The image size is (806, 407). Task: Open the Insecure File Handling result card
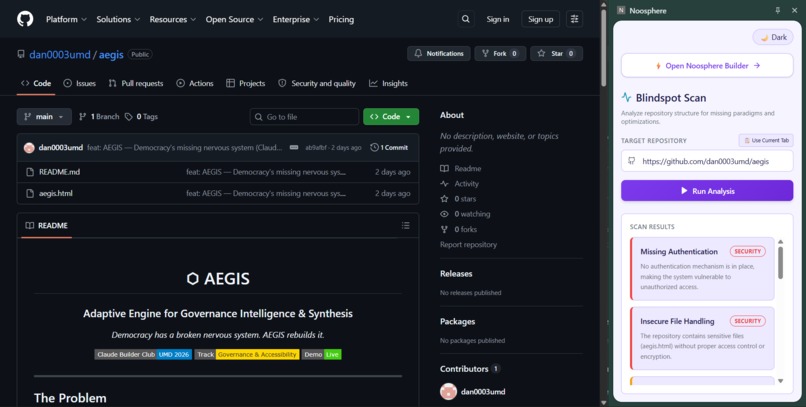tap(702, 338)
